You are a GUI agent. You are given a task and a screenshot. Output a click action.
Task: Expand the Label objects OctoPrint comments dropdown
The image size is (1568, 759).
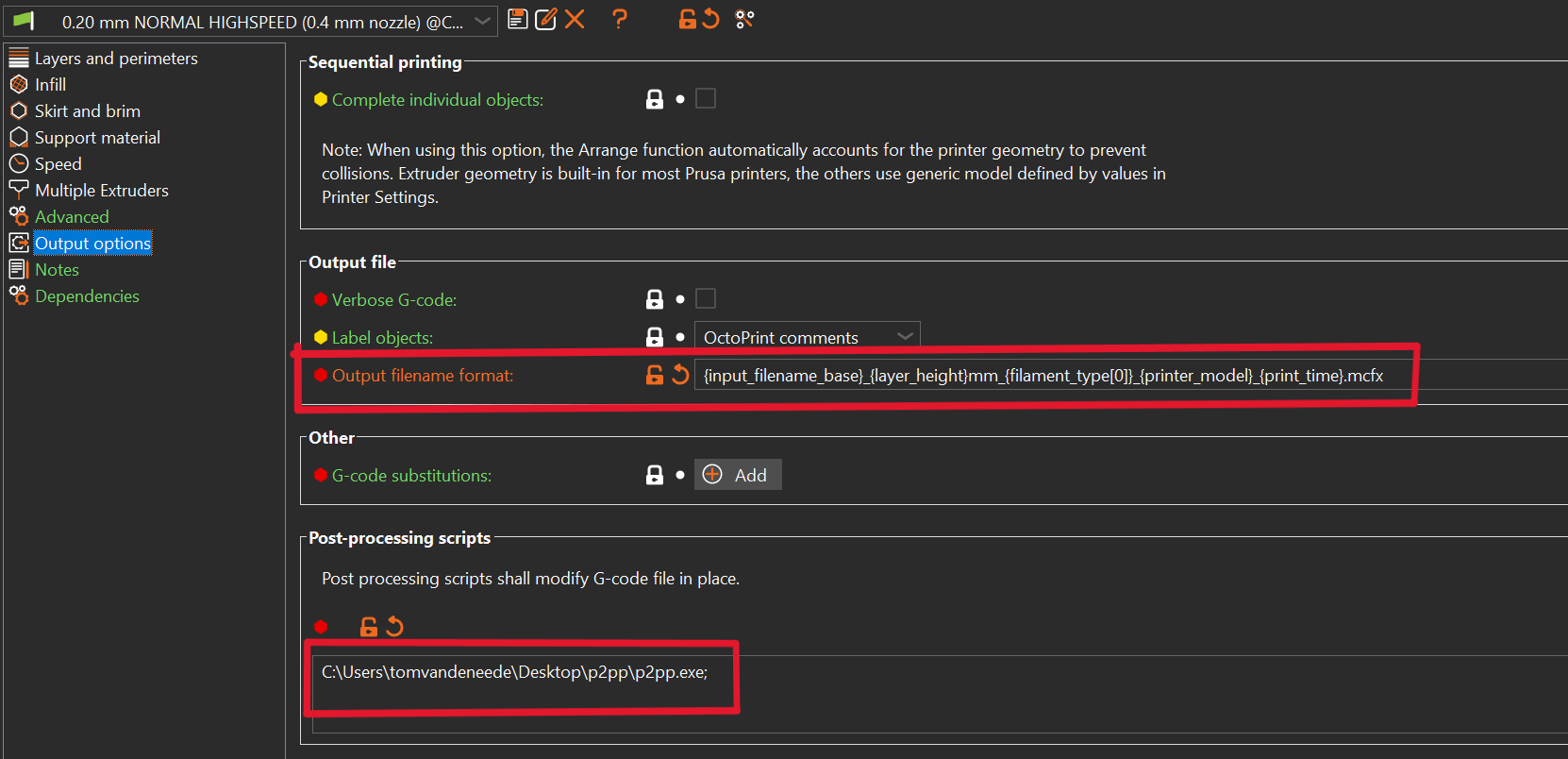point(808,337)
